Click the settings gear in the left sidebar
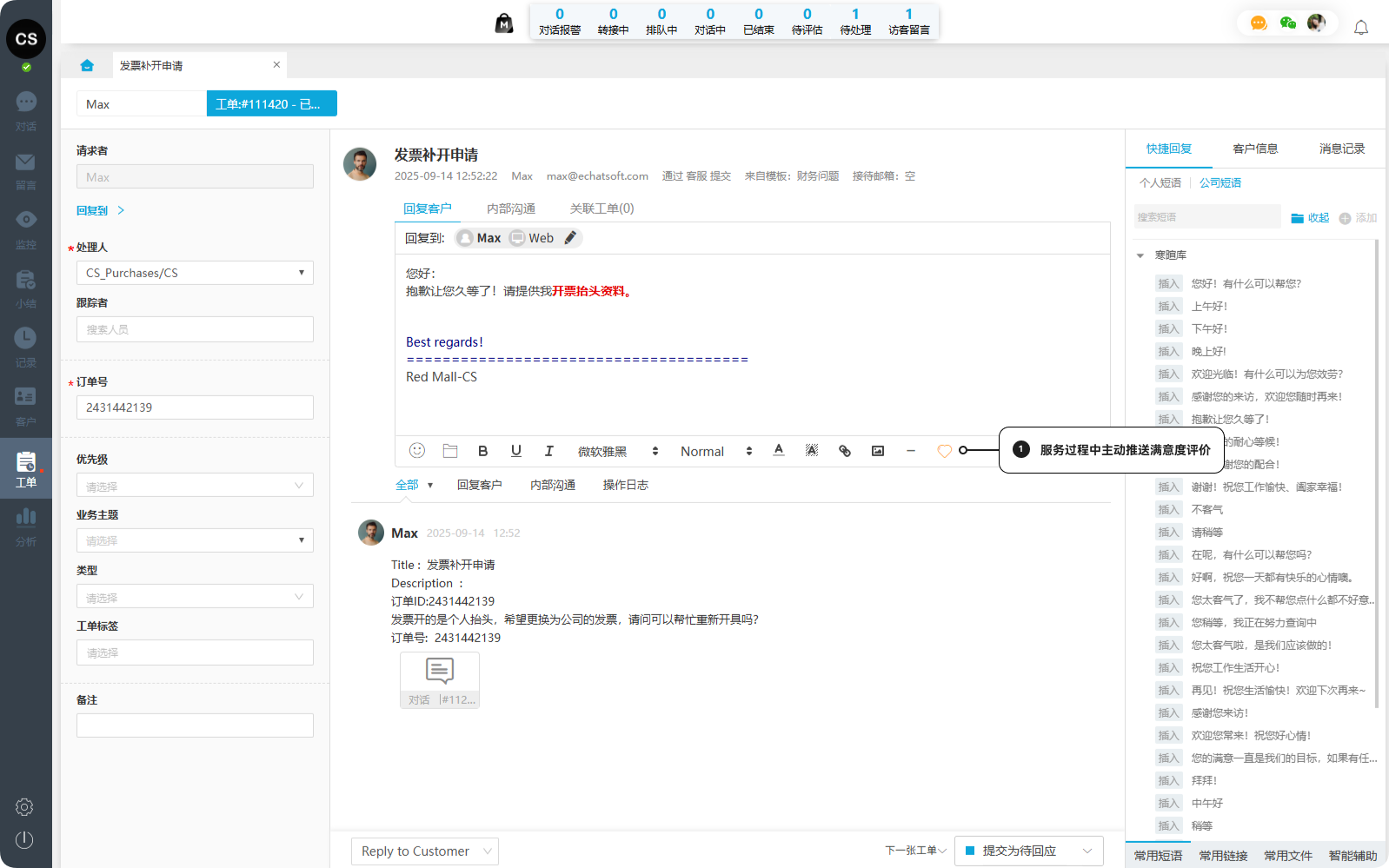 [x=24, y=807]
